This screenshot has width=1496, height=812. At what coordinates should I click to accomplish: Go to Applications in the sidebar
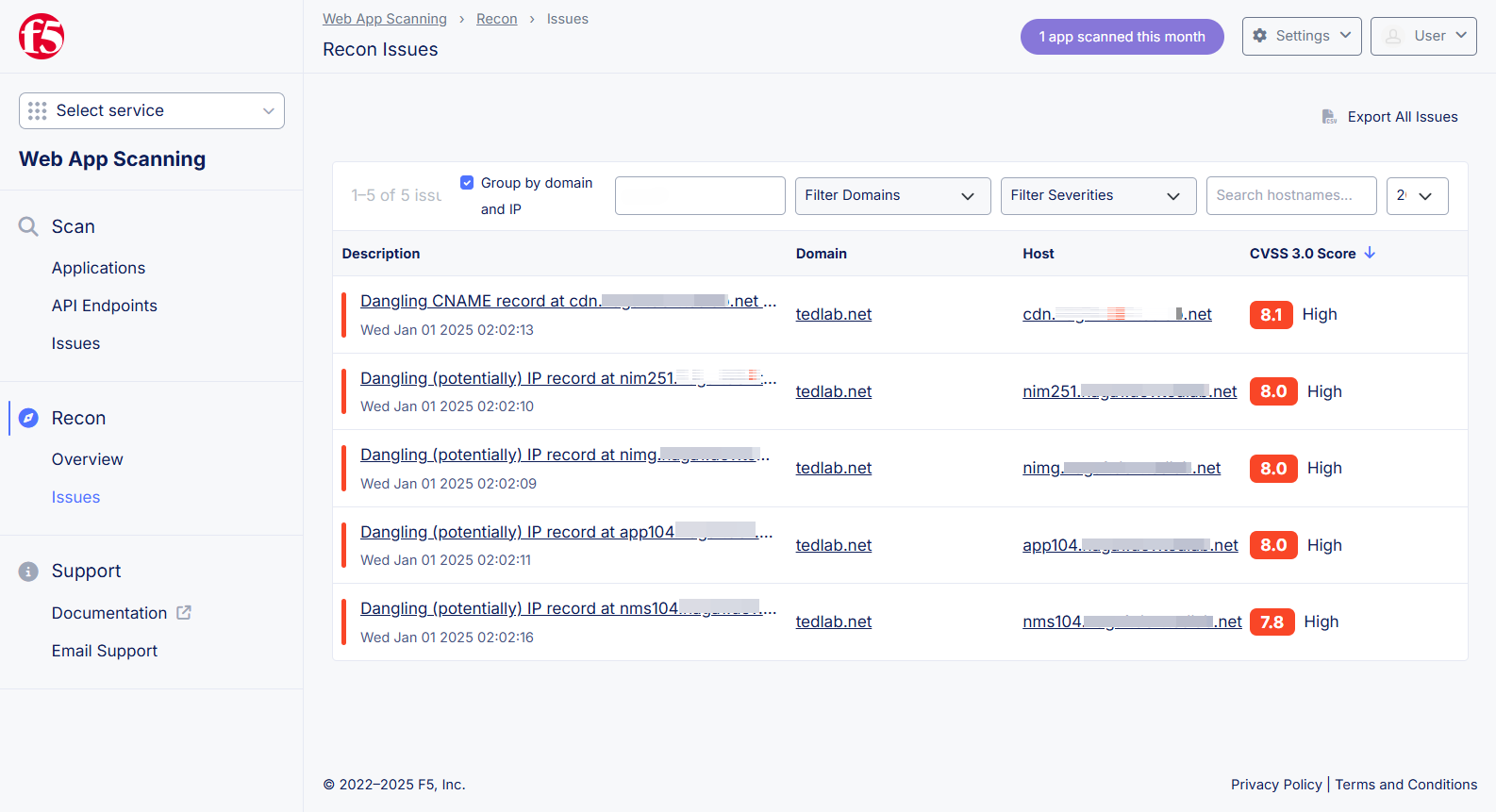coord(98,268)
